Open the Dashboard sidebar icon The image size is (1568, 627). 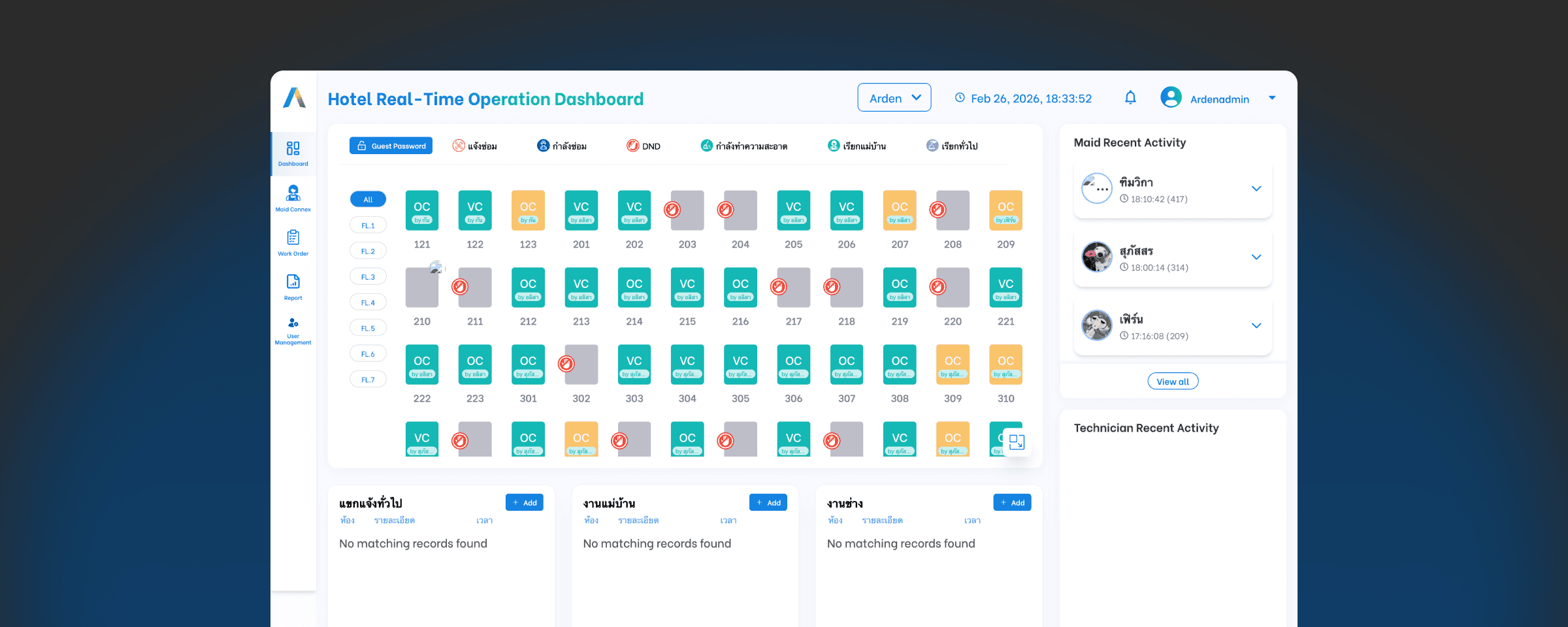click(293, 154)
